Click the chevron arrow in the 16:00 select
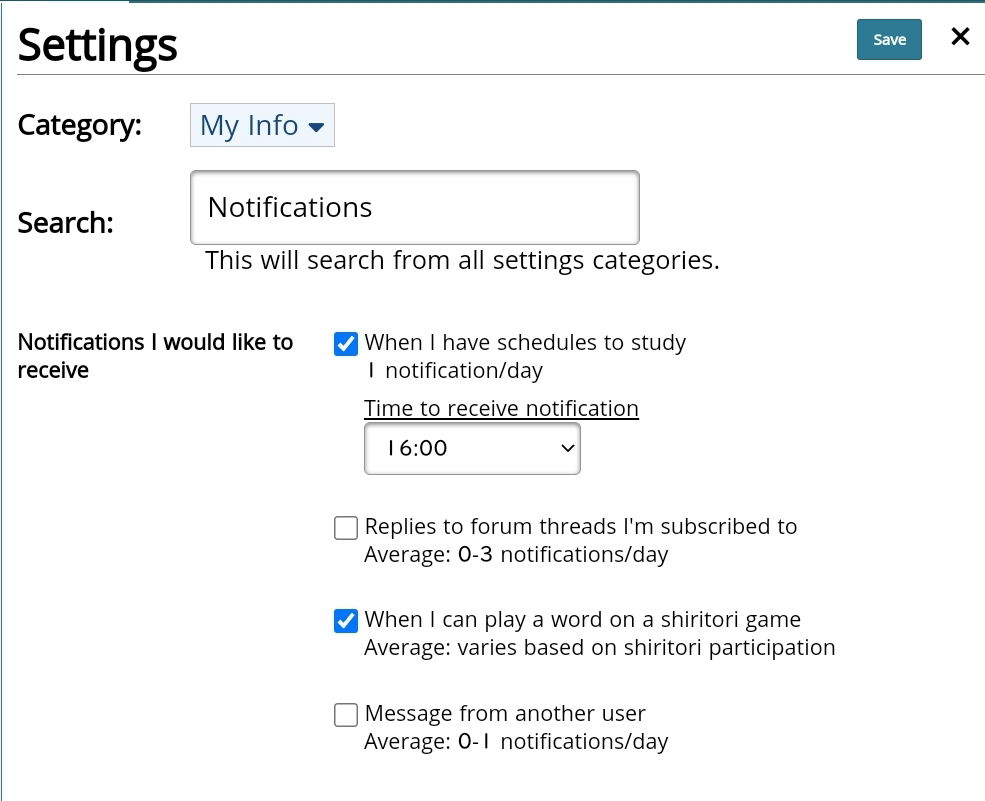 pos(567,448)
